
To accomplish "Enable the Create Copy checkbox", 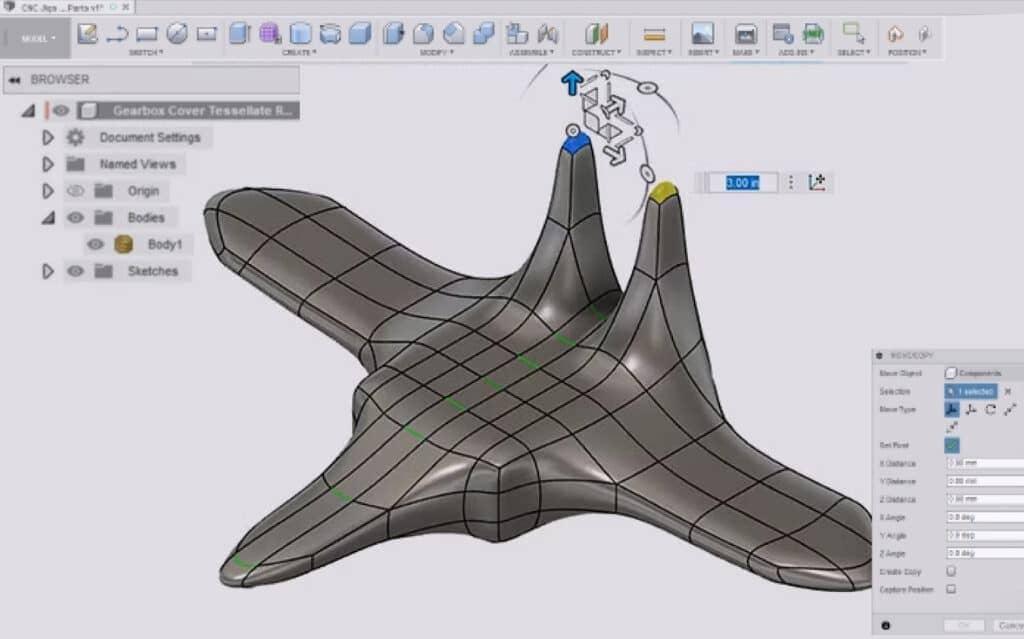I will 950,571.
